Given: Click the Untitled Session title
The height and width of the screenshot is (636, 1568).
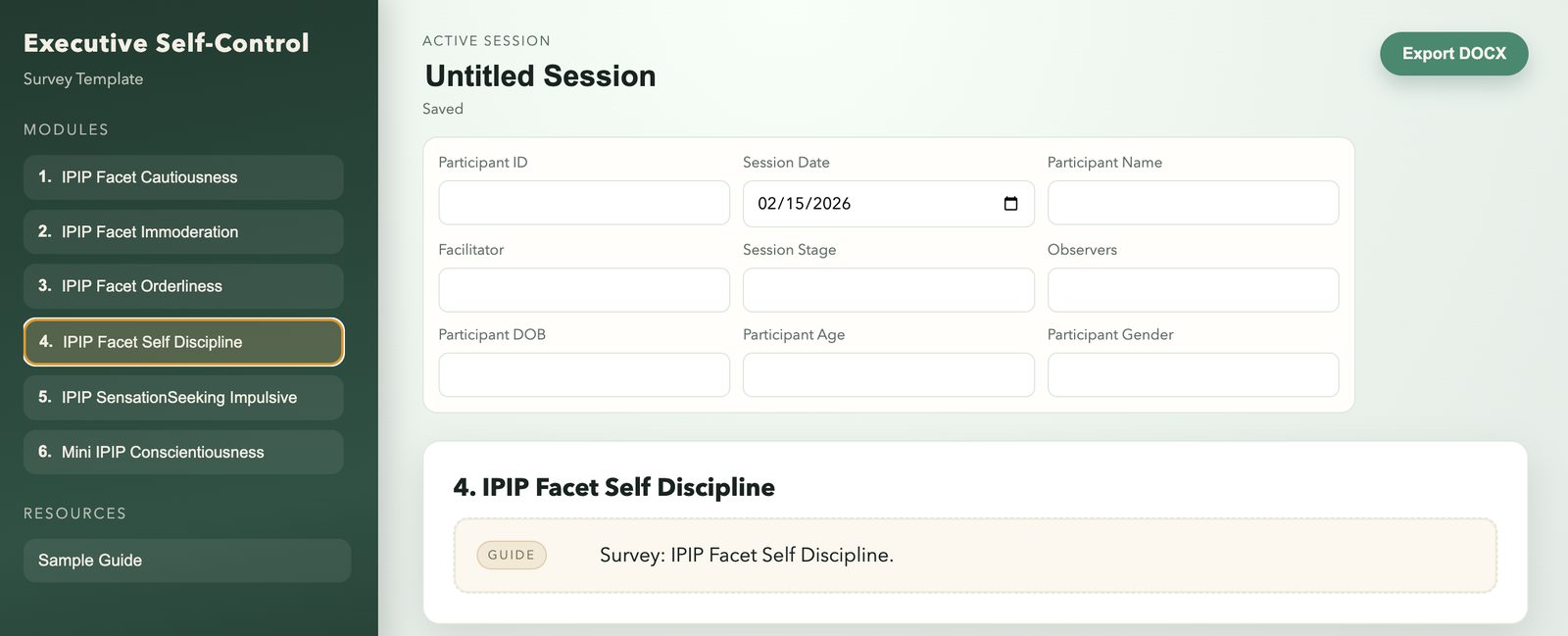Looking at the screenshot, I should pyautogui.click(x=540, y=76).
